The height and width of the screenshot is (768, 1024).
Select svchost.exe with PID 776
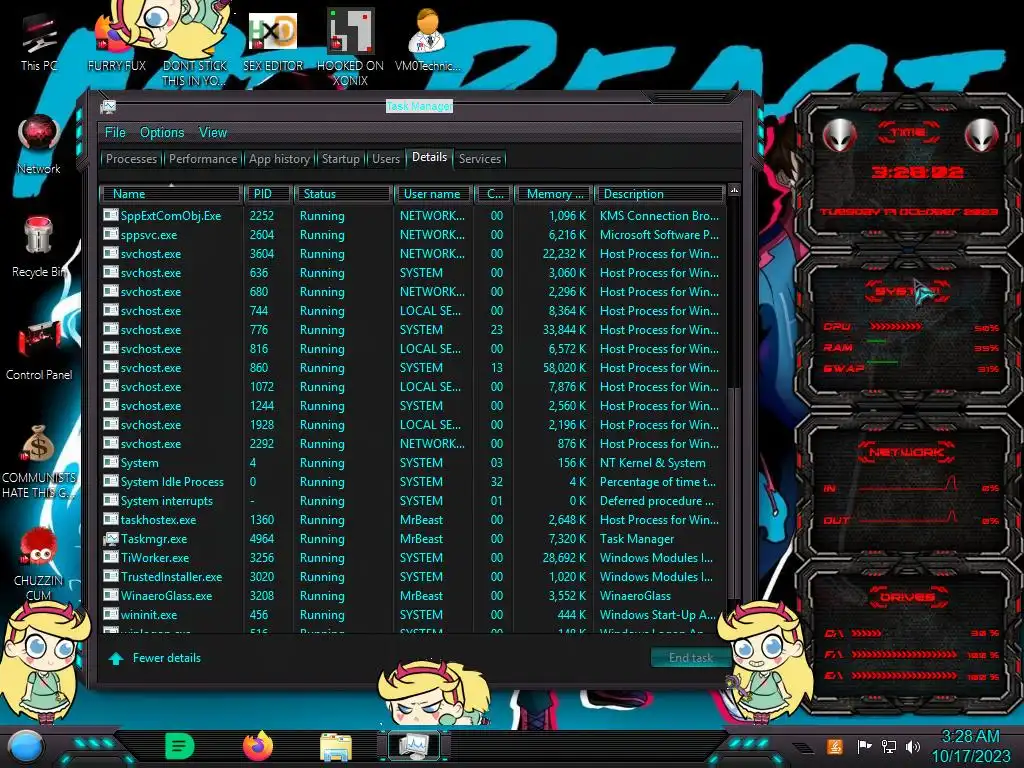click(x=413, y=330)
